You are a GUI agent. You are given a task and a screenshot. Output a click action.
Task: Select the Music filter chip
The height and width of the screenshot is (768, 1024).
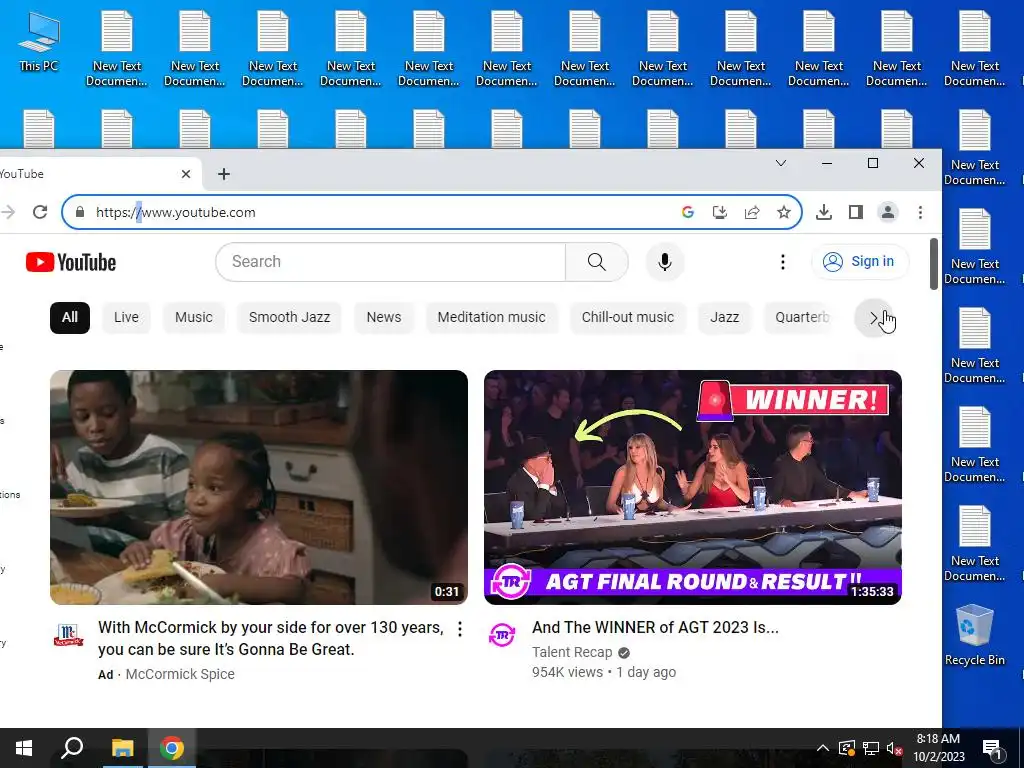click(194, 317)
